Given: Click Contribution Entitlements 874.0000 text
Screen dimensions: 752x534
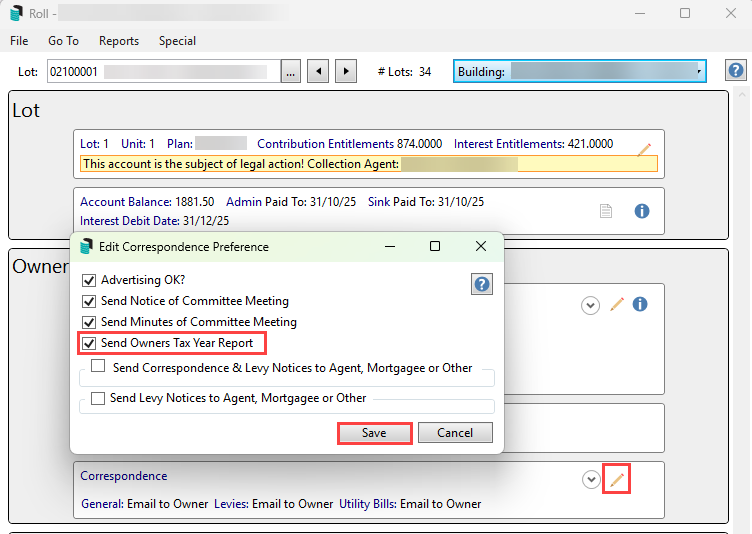Looking at the screenshot, I should [x=350, y=144].
